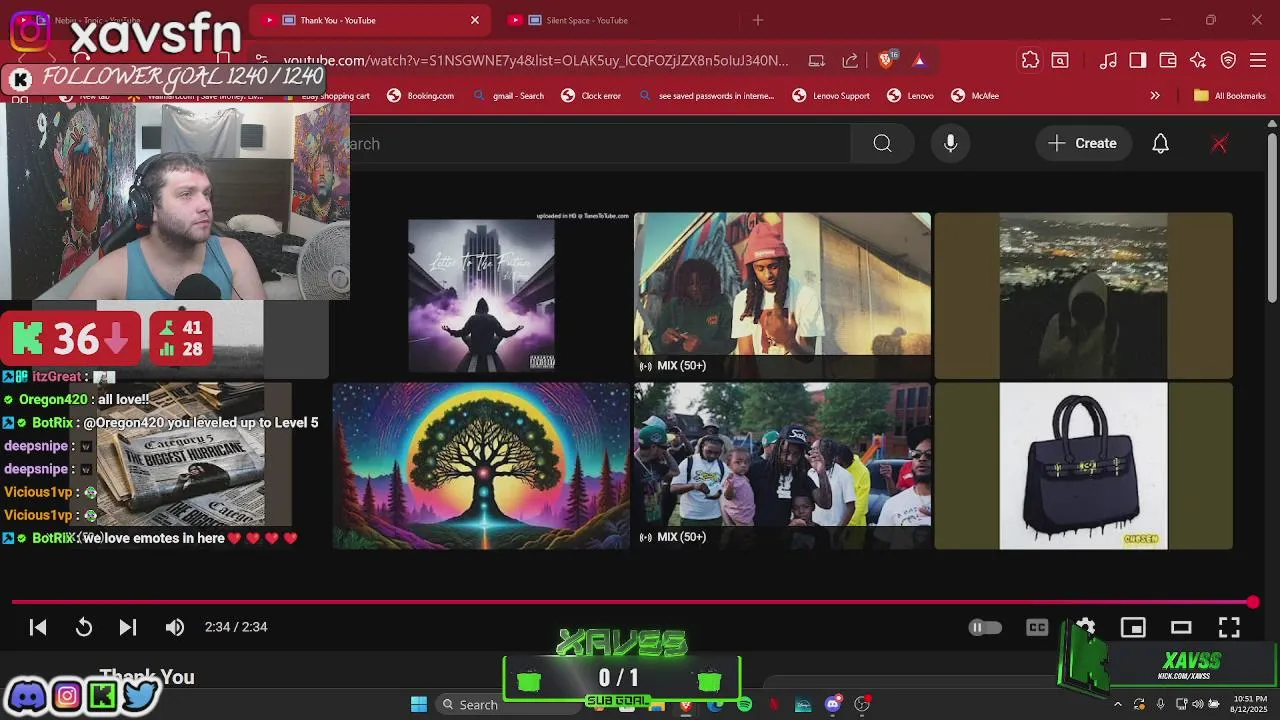Select the Thank You - YouTube tab
This screenshot has width=1280, height=720.
(370, 20)
